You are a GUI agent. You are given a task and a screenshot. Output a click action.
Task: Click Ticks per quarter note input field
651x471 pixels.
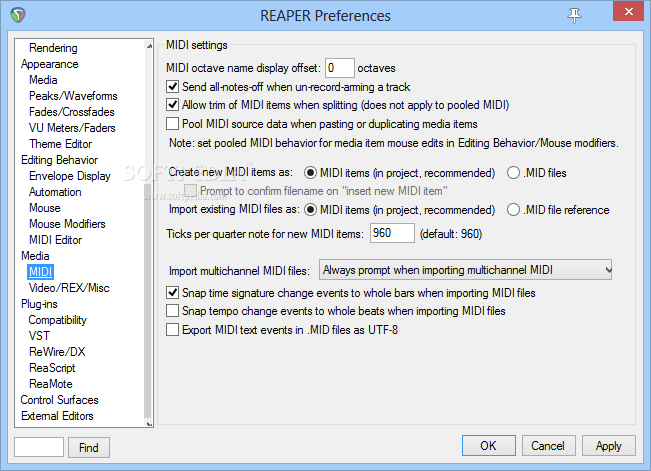[x=392, y=233]
